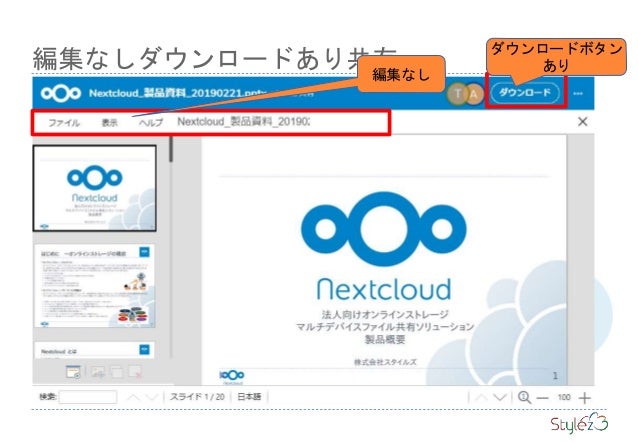This screenshot has width=638, height=442.
Task: Click the 日本語 language indicator
Action: click(x=249, y=397)
